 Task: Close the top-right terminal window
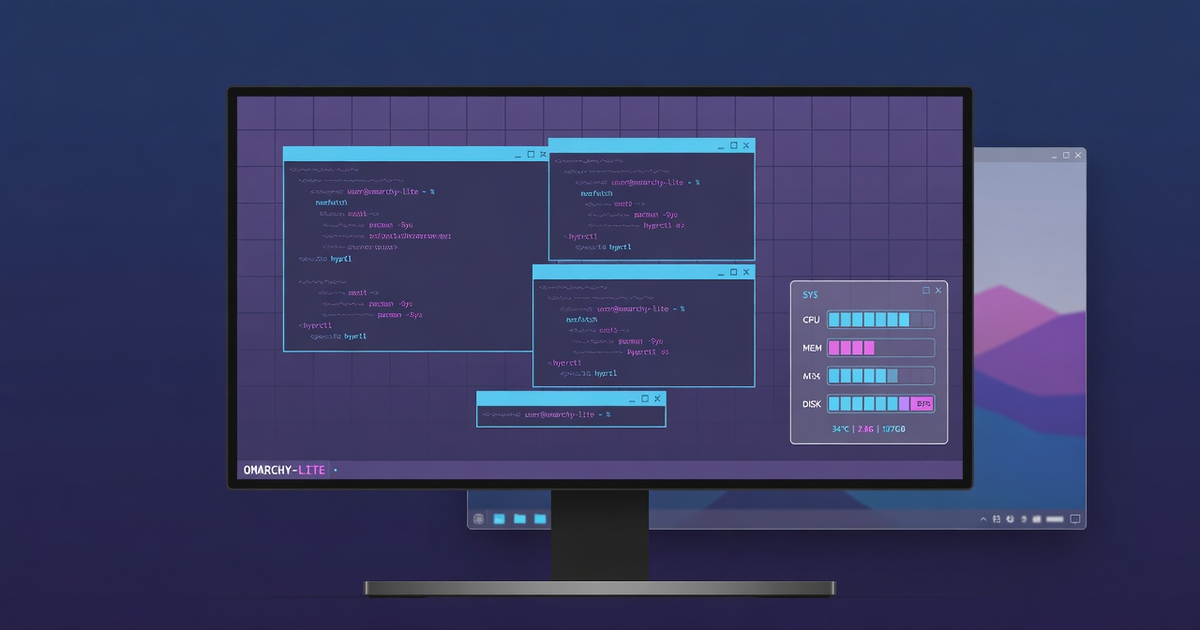[x=746, y=146]
